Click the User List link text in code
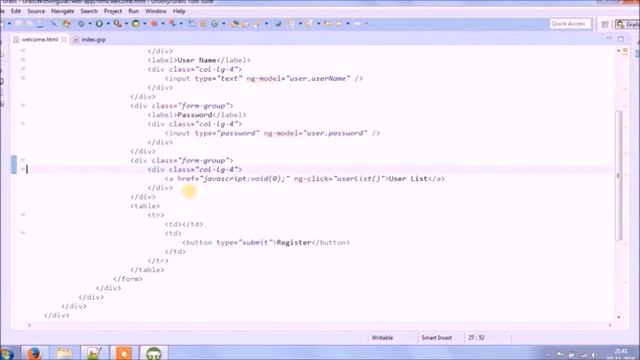This screenshot has width=640, height=360. 408,179
